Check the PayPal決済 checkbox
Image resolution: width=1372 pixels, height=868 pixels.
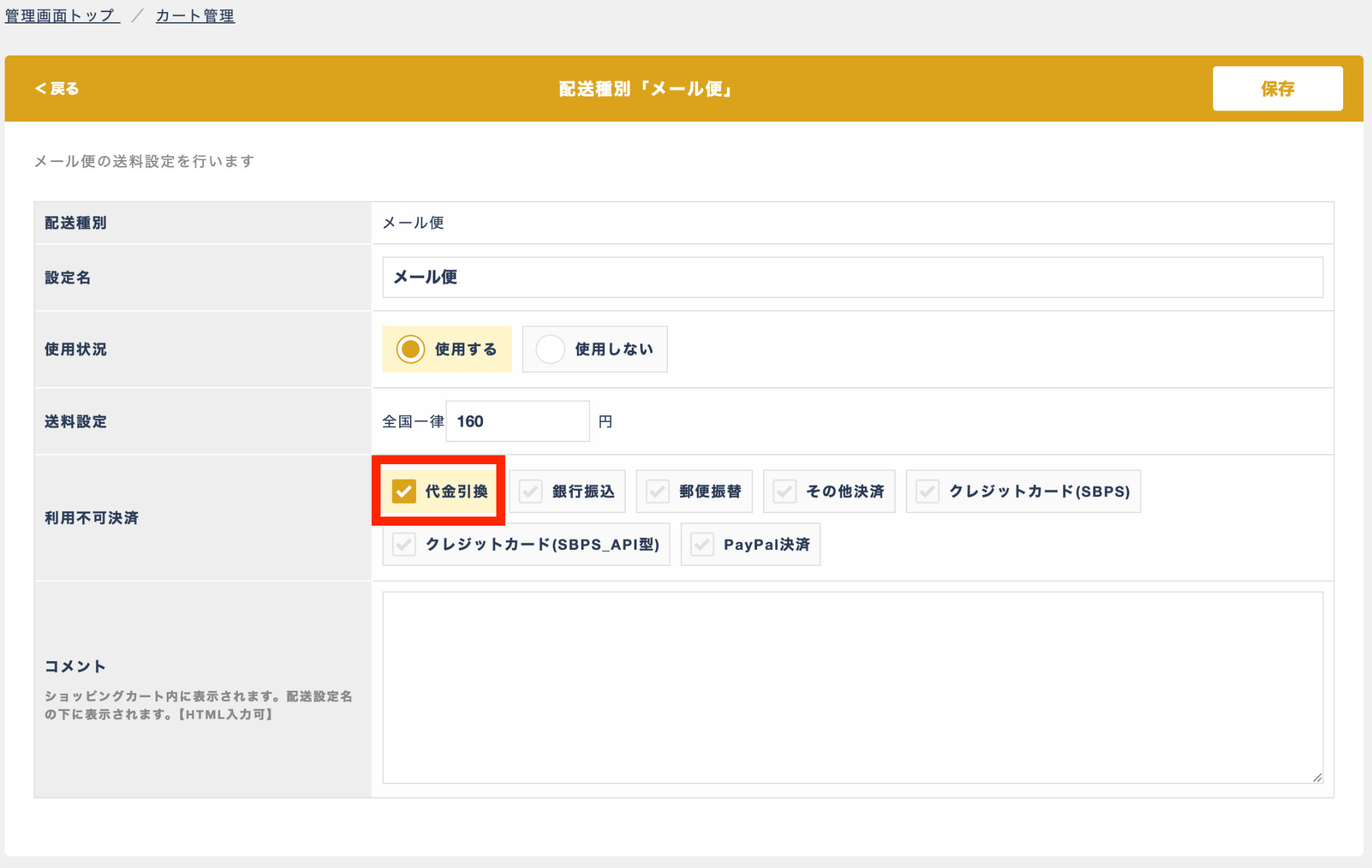click(750, 545)
